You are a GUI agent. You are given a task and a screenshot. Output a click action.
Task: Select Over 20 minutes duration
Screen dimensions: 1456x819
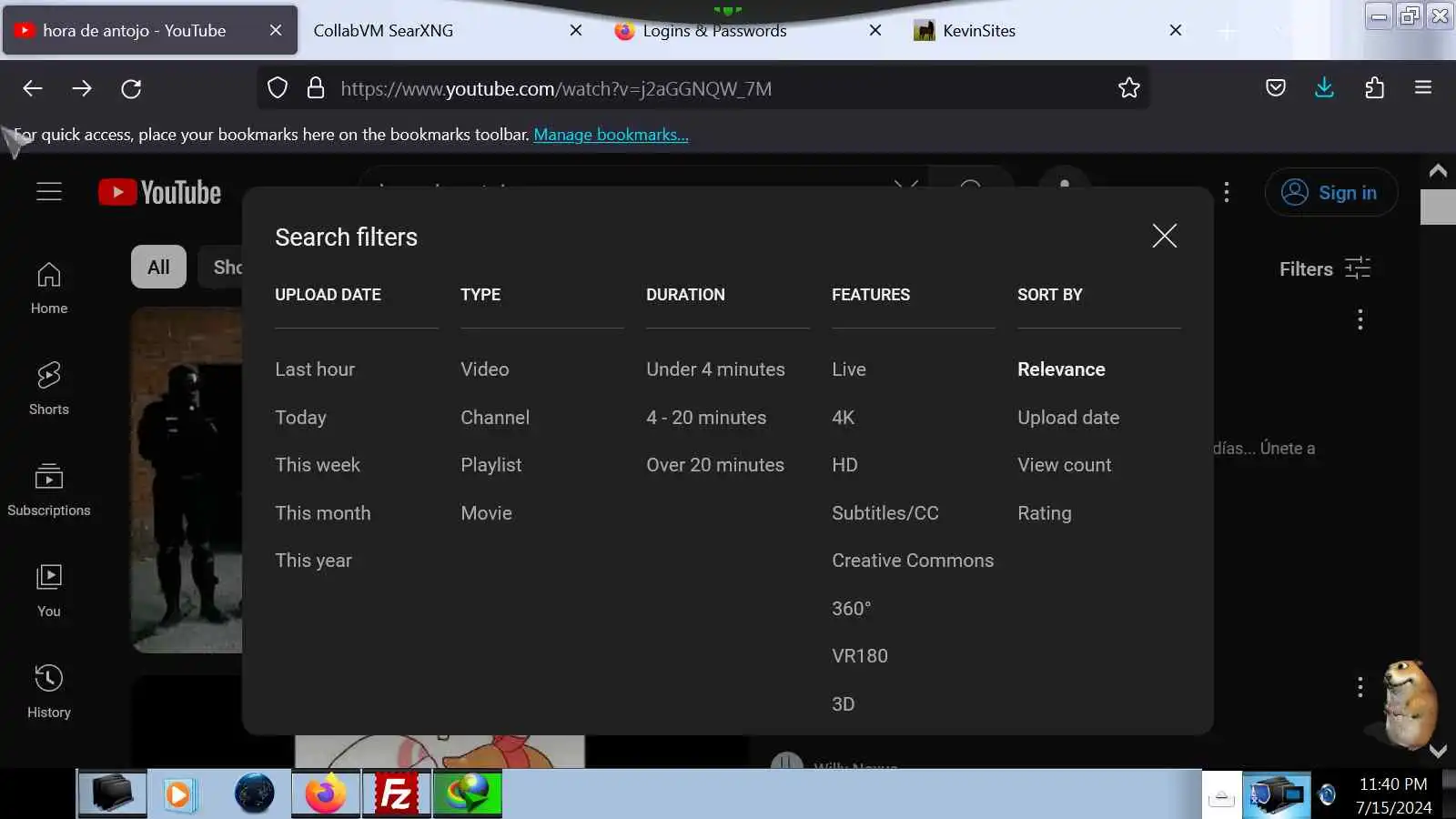[715, 465]
